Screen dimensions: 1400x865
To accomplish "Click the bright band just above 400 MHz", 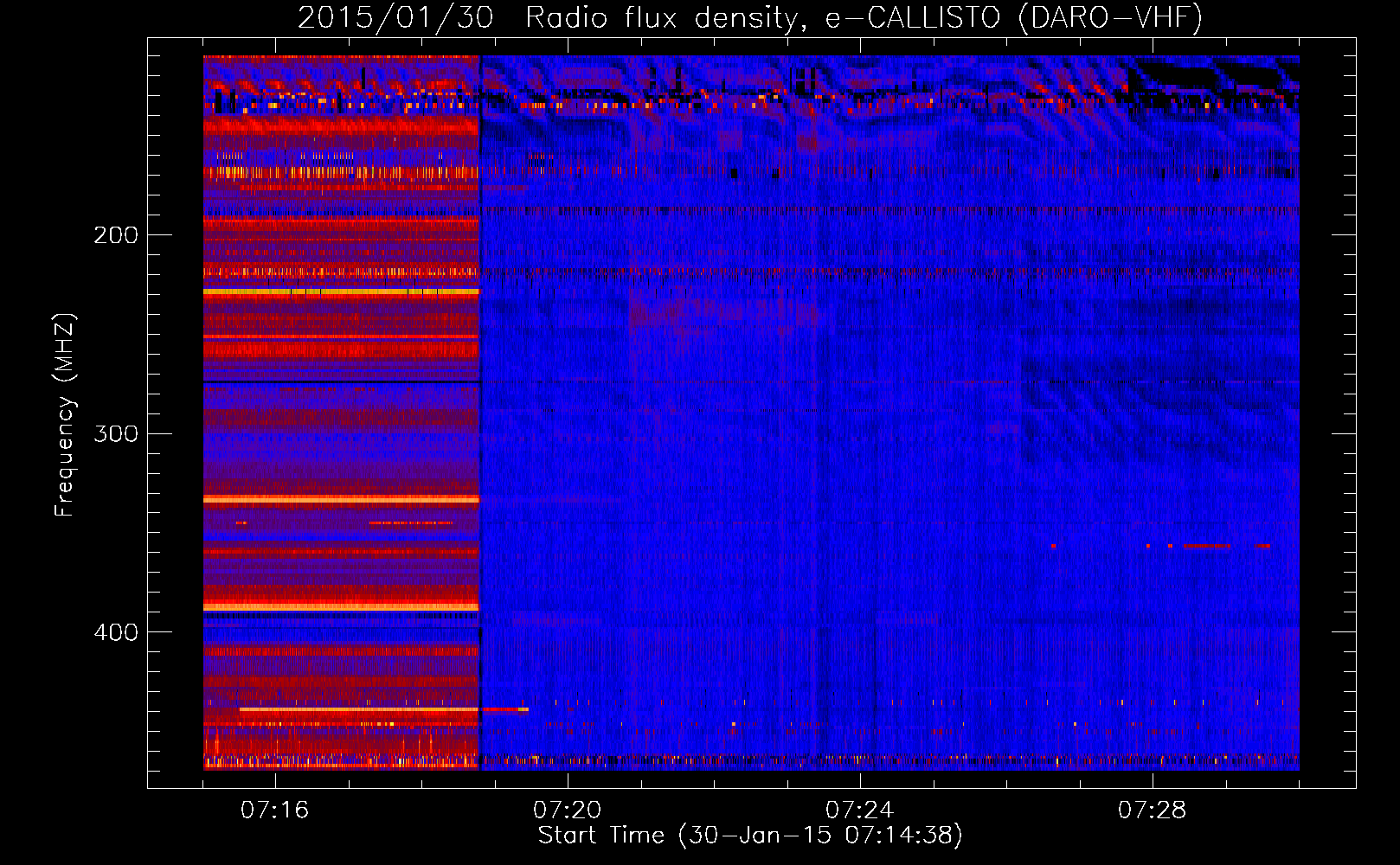I will coord(341,606).
